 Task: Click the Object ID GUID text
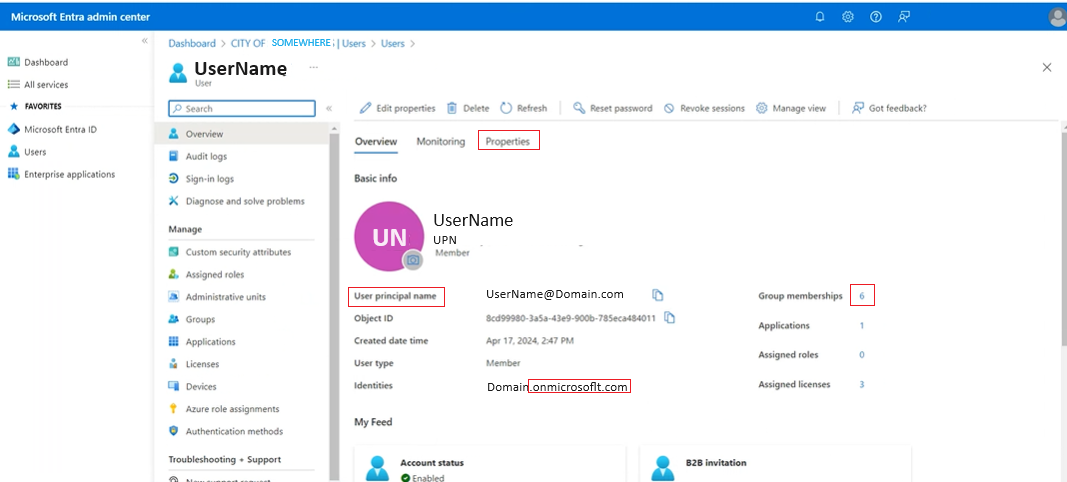click(x=571, y=318)
